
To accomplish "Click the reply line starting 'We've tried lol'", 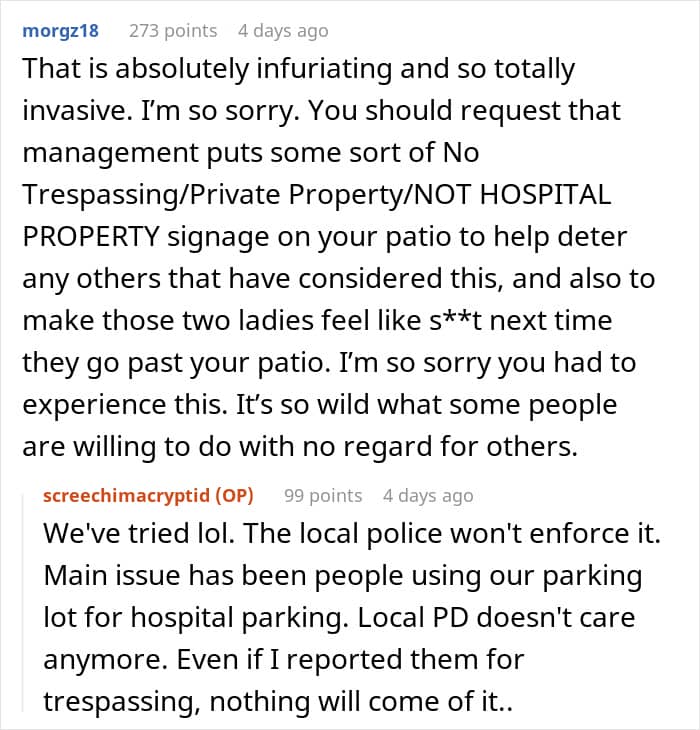I will coord(352,534).
